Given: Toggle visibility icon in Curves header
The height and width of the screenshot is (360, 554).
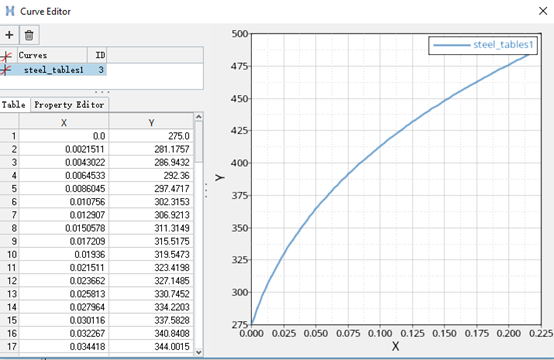Looking at the screenshot, I should (6, 55).
